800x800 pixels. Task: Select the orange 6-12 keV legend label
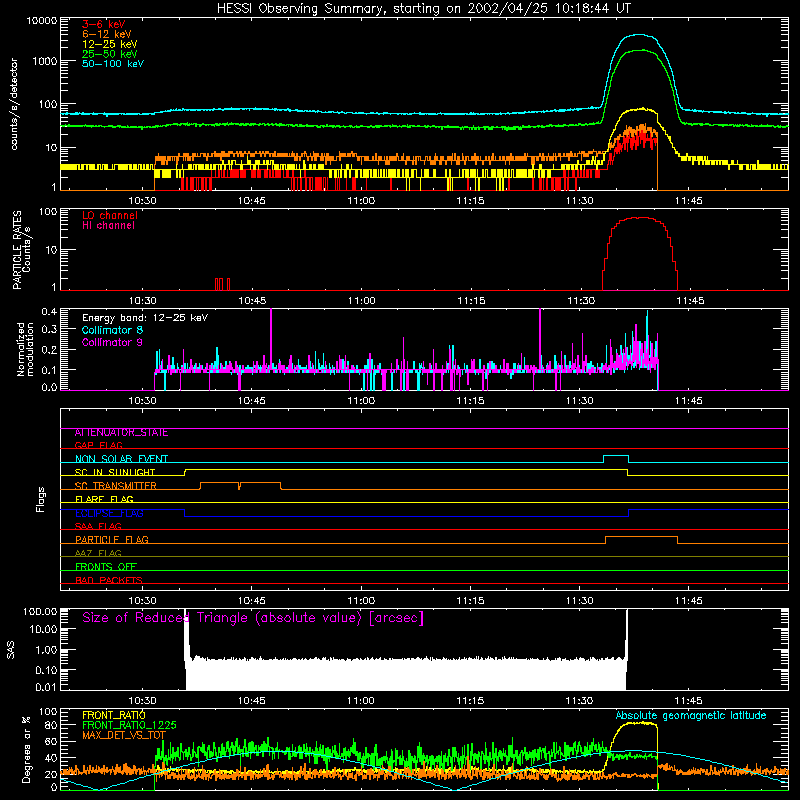(x=107, y=34)
